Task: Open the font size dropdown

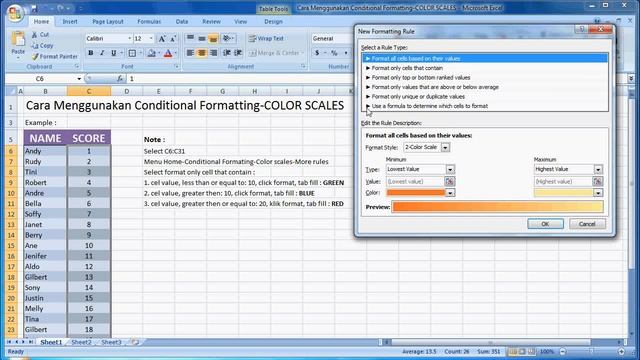Action: (x=151, y=38)
